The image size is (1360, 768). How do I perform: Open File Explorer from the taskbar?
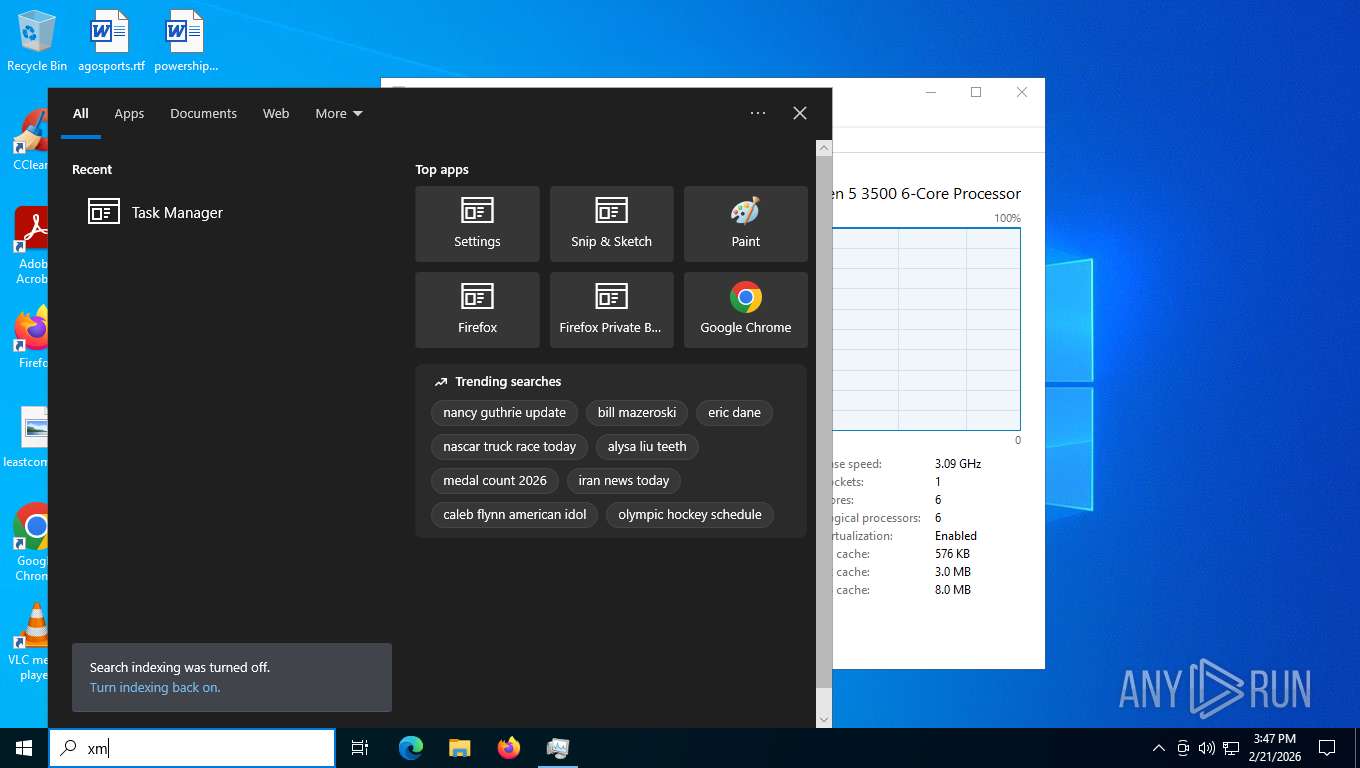pyautogui.click(x=459, y=748)
